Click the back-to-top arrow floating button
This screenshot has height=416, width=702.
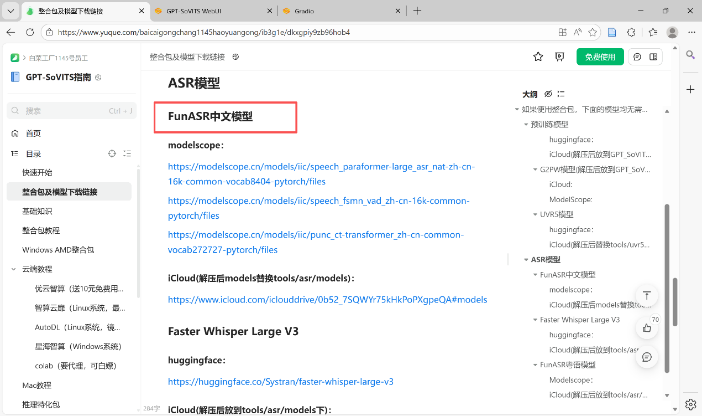[x=647, y=296]
